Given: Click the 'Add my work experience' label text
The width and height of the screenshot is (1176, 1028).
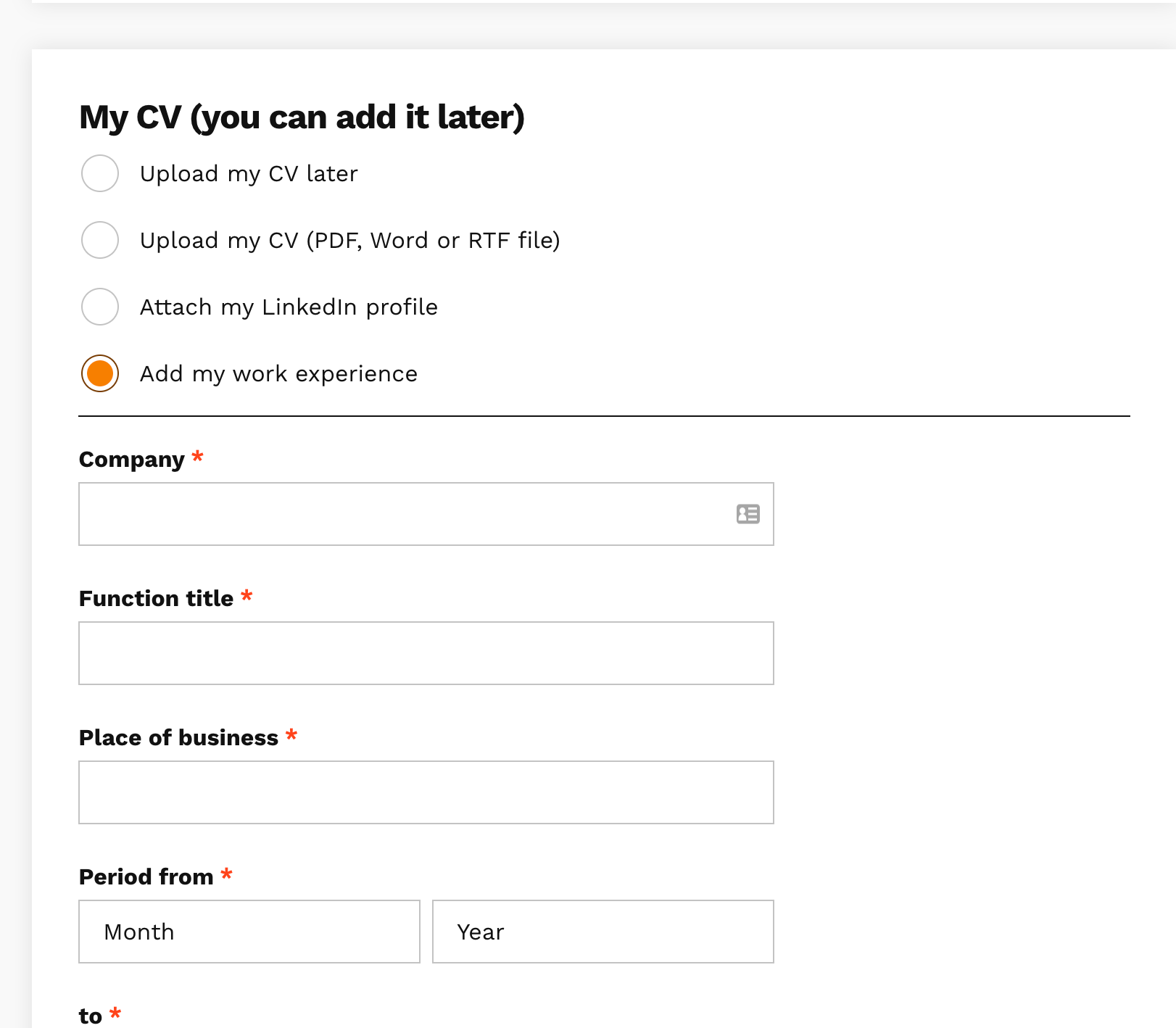Looking at the screenshot, I should (x=278, y=374).
